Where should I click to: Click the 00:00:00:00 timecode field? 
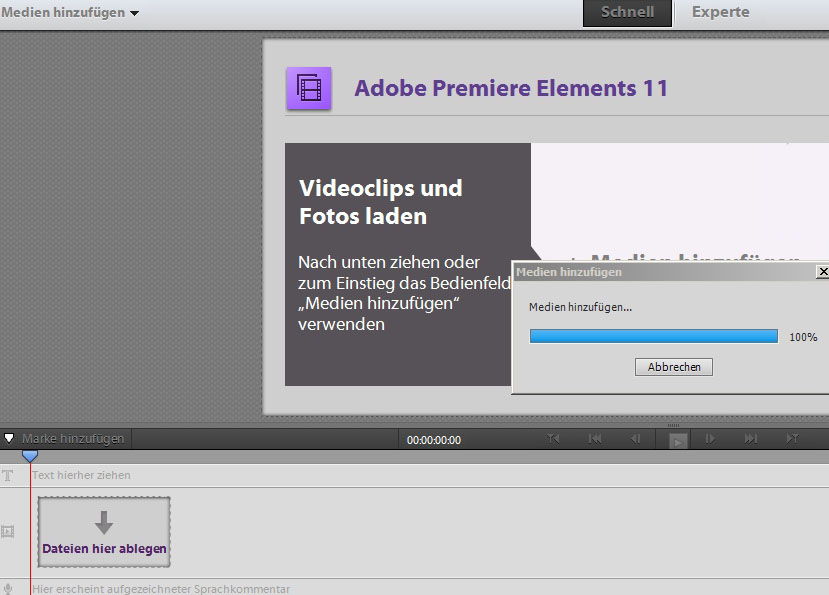click(x=434, y=440)
